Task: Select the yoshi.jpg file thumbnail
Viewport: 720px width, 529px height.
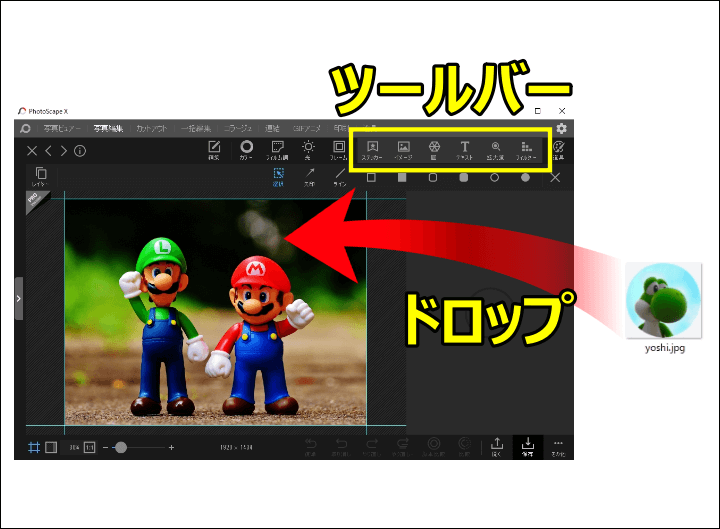Action: point(664,300)
